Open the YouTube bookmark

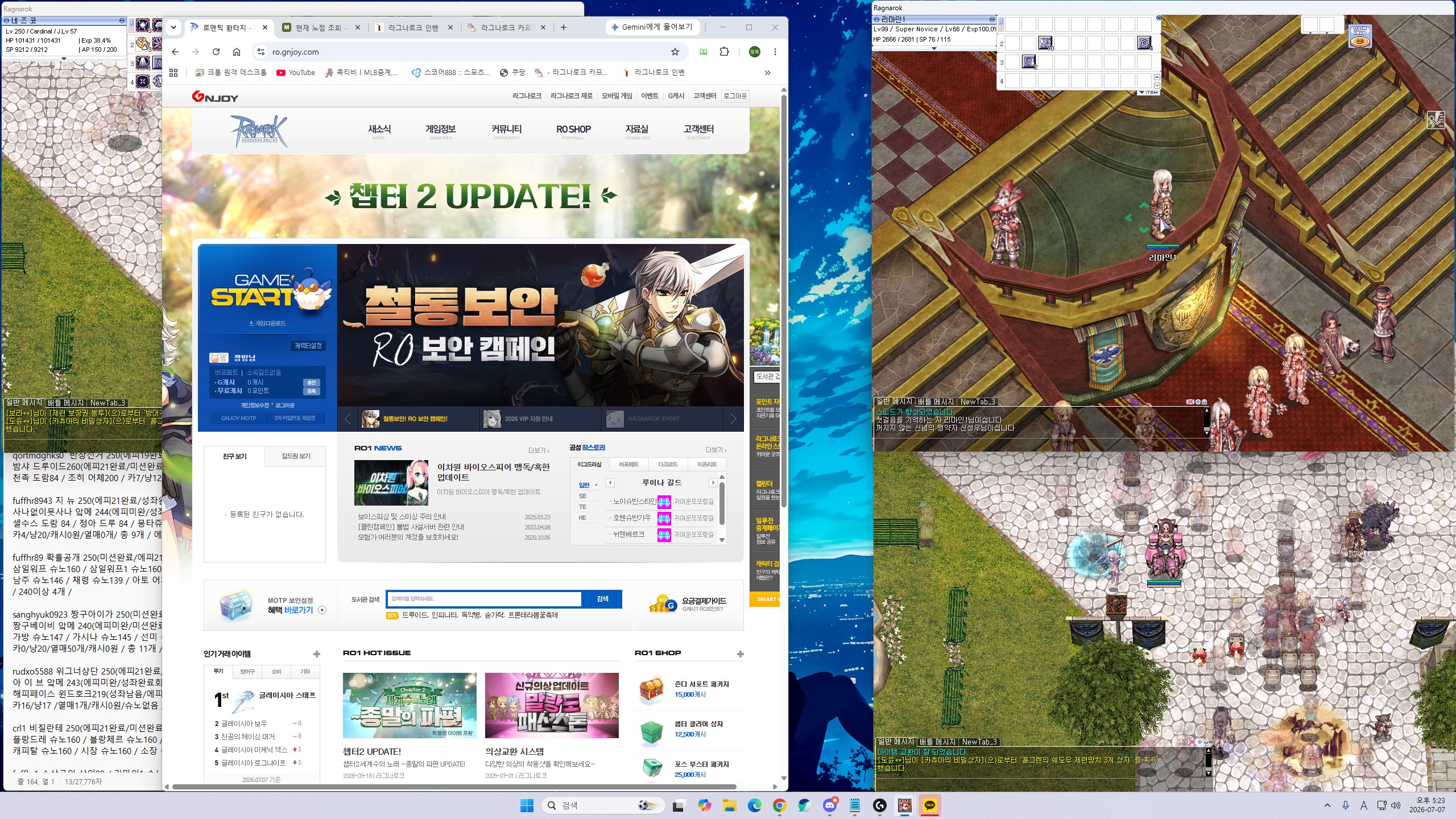[296, 72]
